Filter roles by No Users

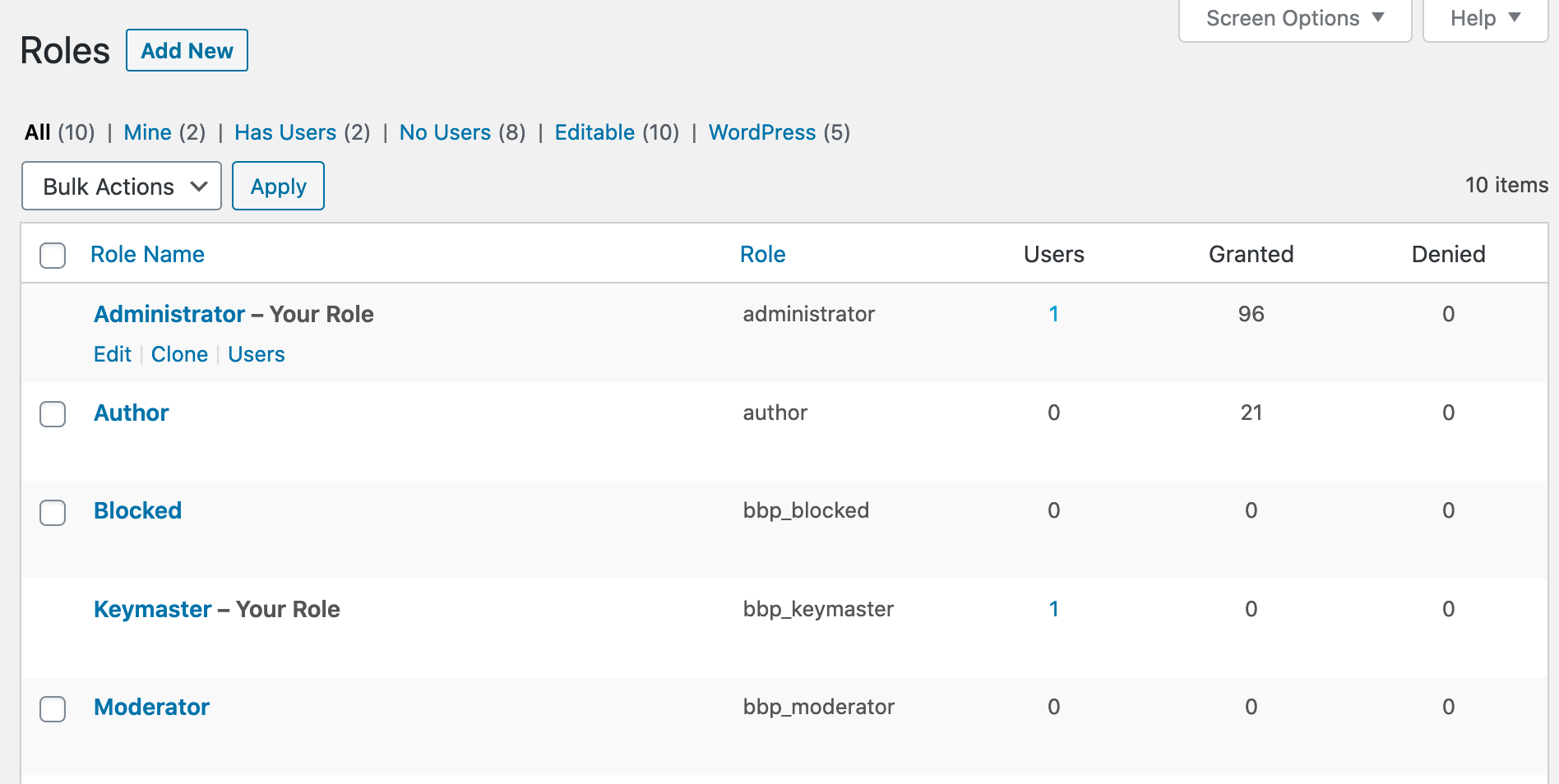click(445, 132)
